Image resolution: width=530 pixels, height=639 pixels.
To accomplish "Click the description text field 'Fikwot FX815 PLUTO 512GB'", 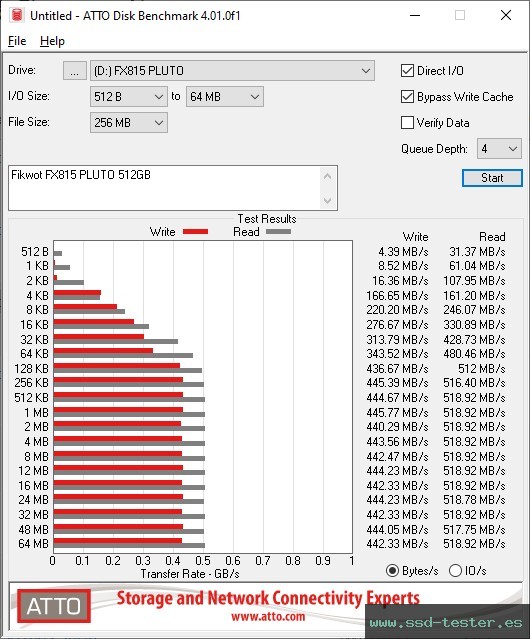I will [165, 188].
